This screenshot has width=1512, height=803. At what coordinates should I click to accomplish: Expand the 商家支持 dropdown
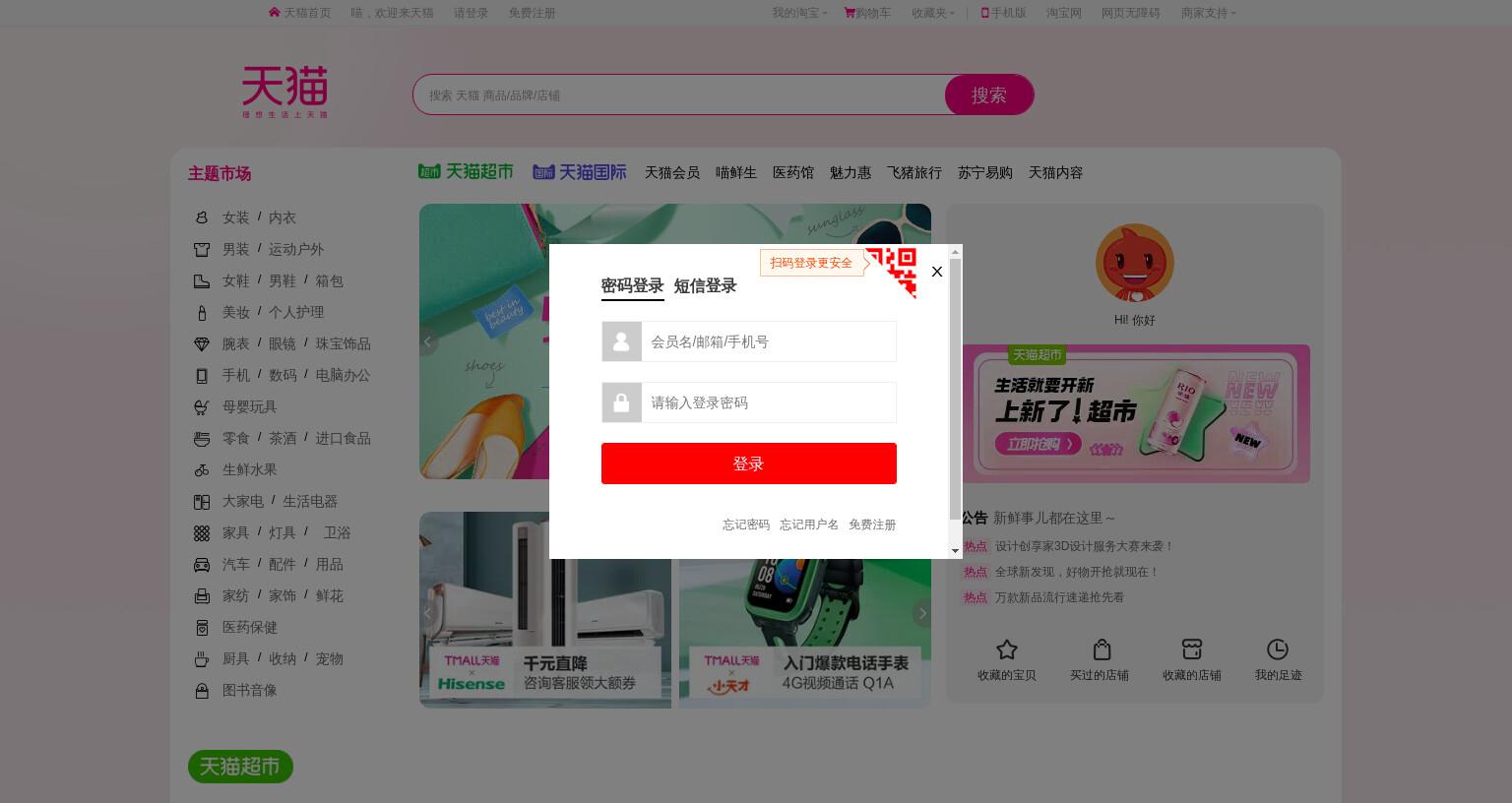(1208, 13)
